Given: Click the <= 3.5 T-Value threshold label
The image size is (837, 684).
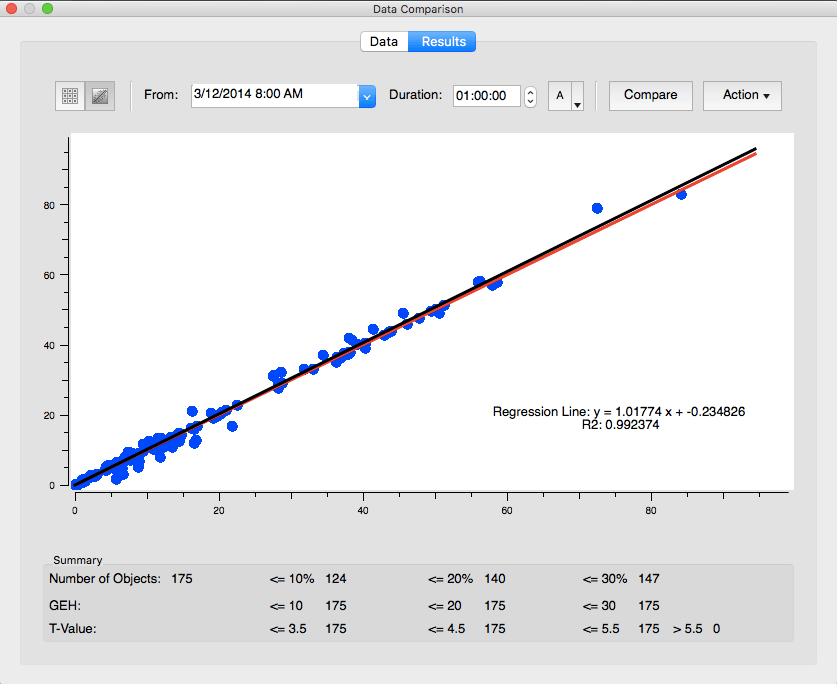Looking at the screenshot, I should (x=288, y=629).
